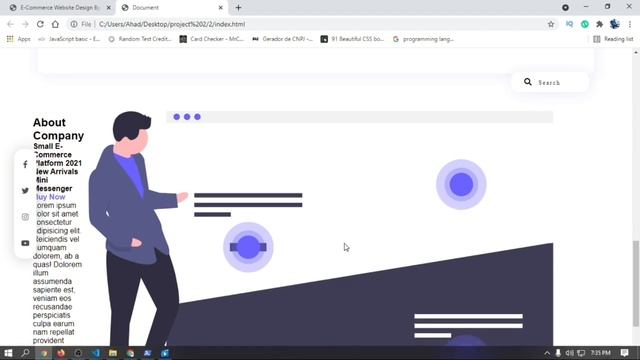The height and width of the screenshot is (360, 640).
Task: Open the Card Checker bookmark
Action: coord(211,39)
